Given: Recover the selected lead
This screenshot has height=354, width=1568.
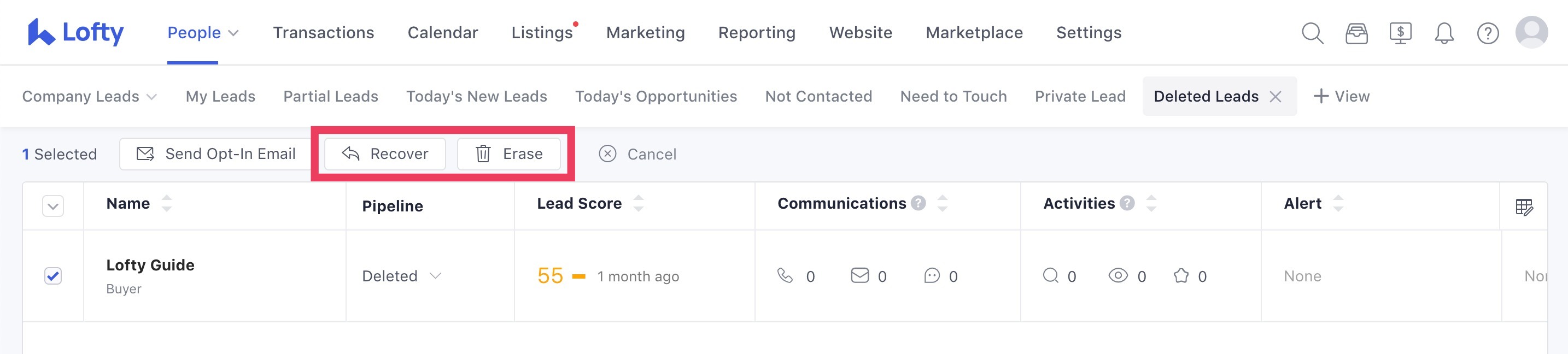Looking at the screenshot, I should [x=385, y=154].
